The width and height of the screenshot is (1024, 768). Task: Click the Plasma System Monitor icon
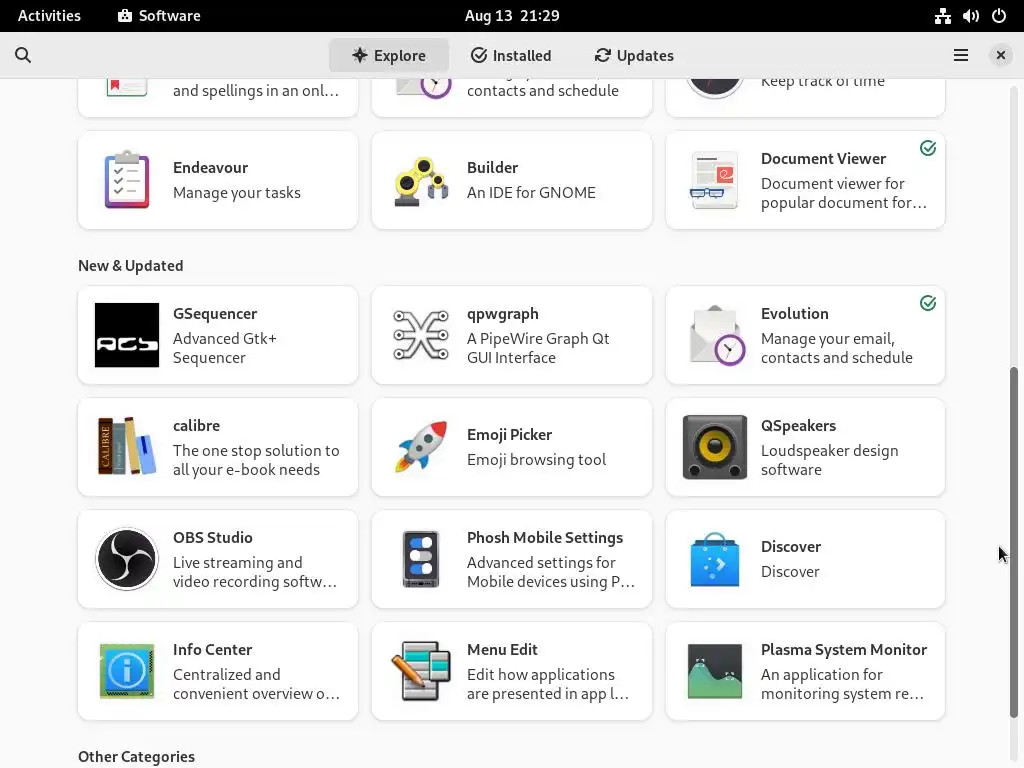714,671
